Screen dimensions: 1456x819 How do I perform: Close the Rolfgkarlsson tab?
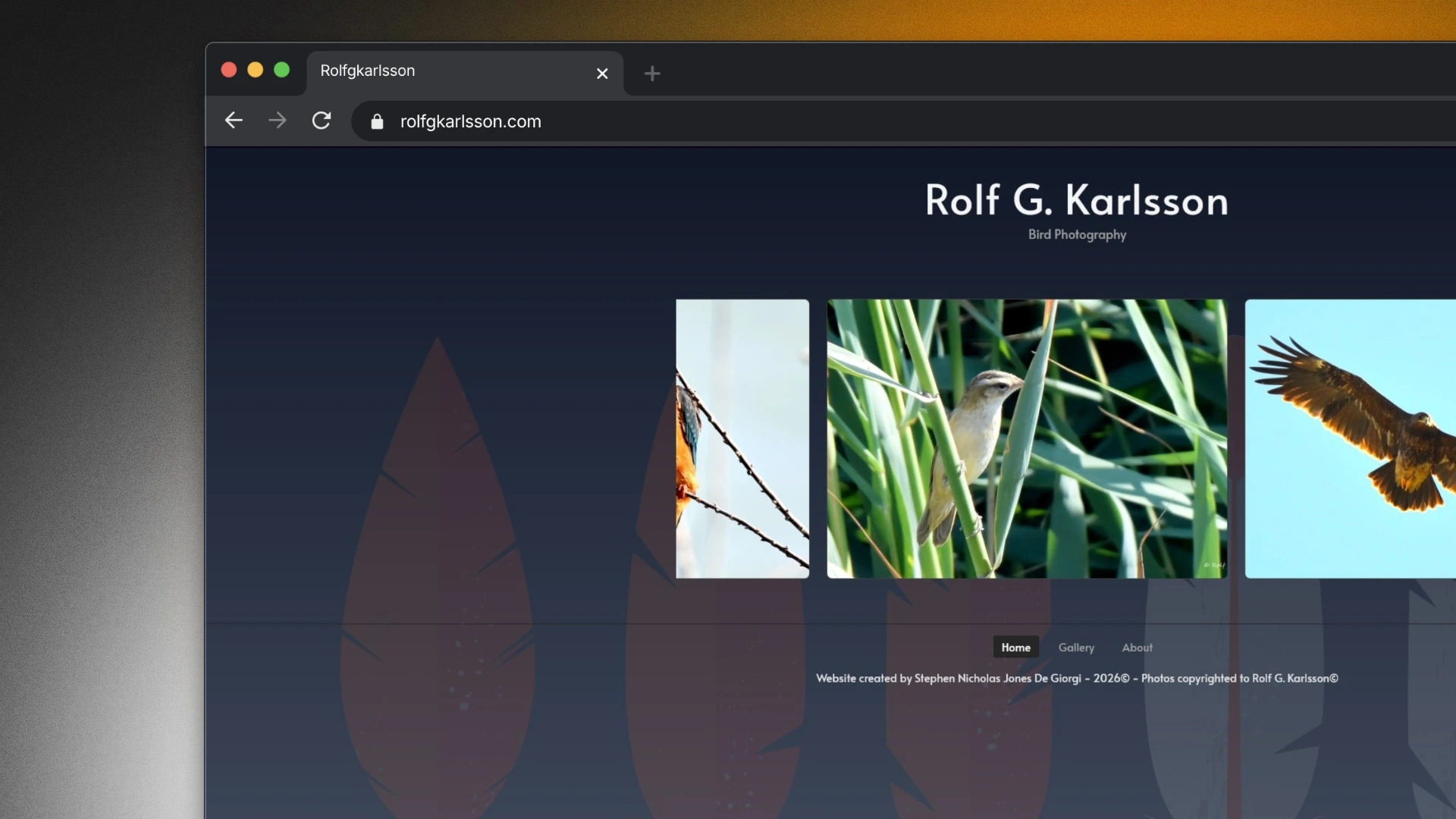tap(602, 74)
